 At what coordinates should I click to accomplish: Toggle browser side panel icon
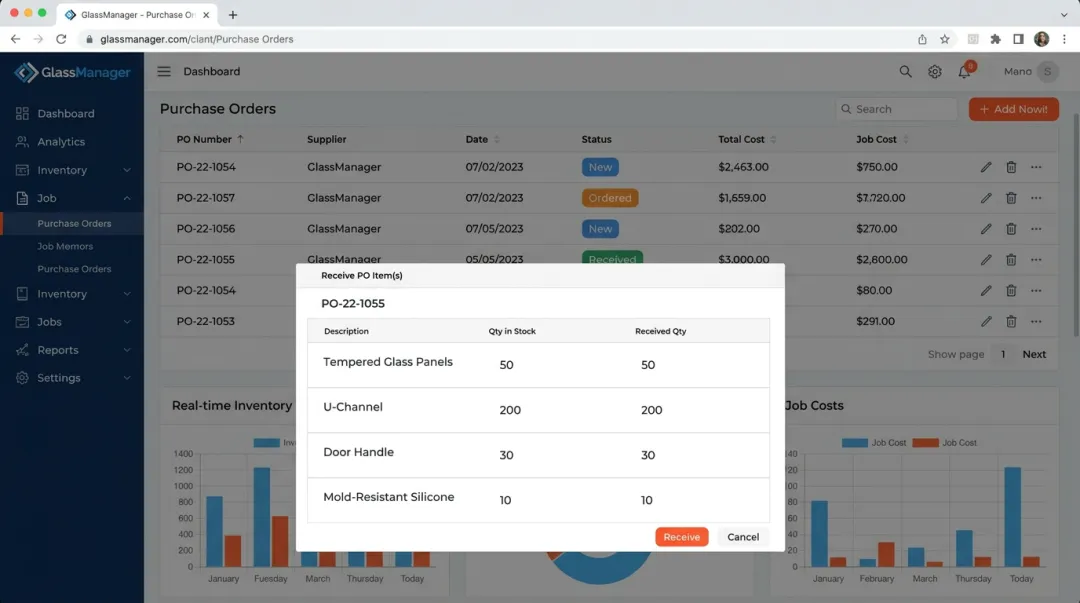1018,39
